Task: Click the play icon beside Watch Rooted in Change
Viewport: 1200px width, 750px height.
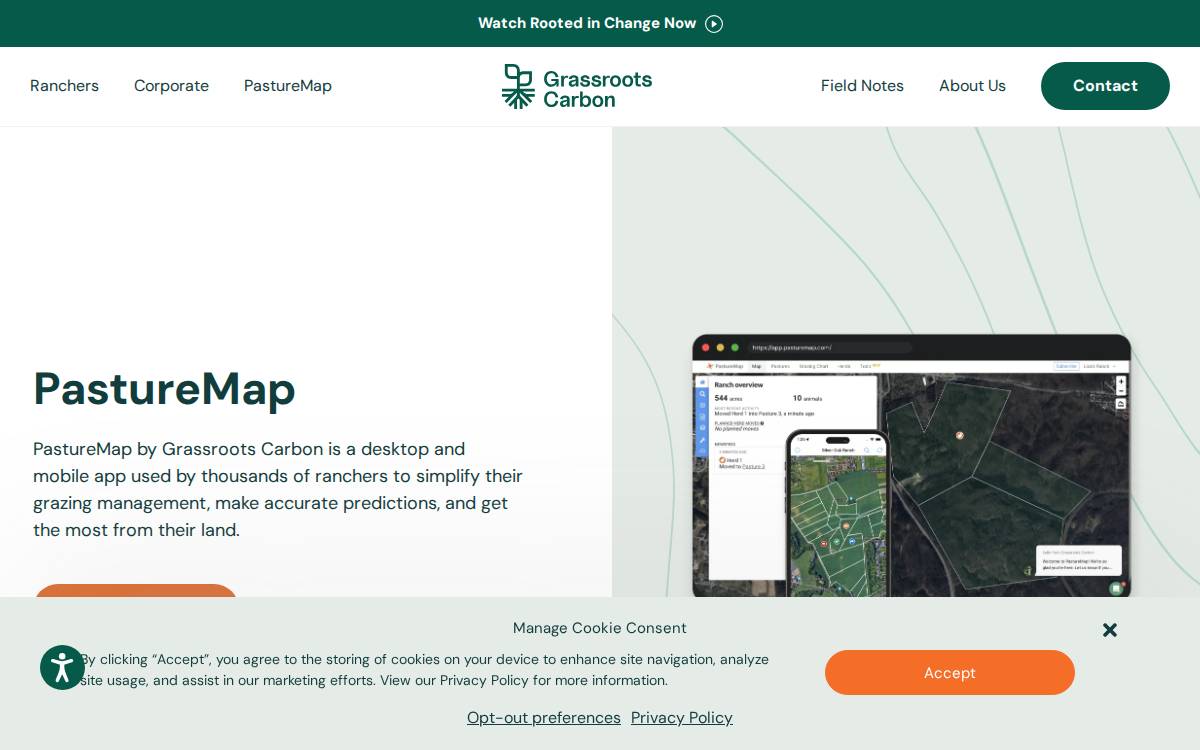Action: coord(714,24)
